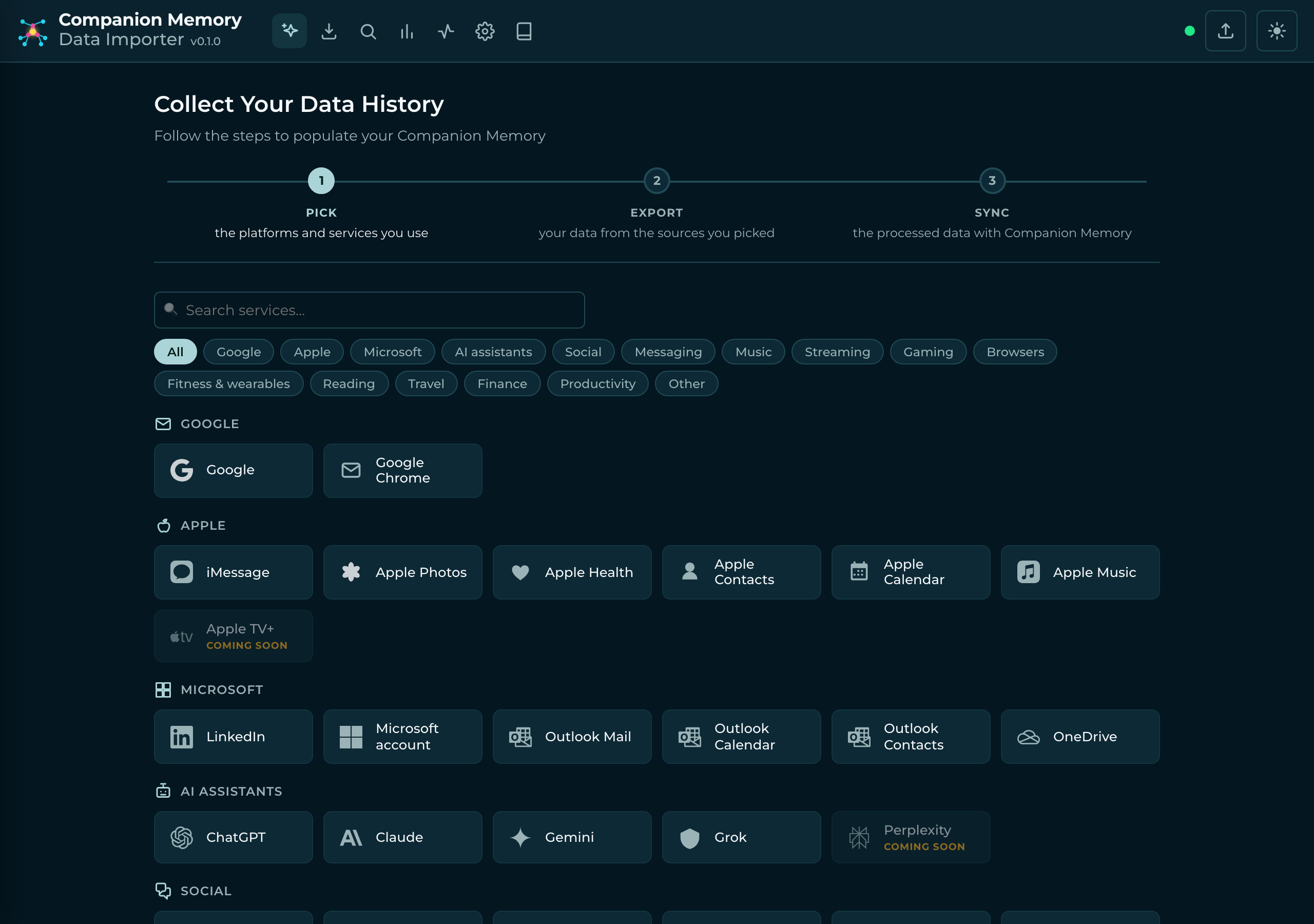Toggle the light/dark theme sun button

point(1277,31)
